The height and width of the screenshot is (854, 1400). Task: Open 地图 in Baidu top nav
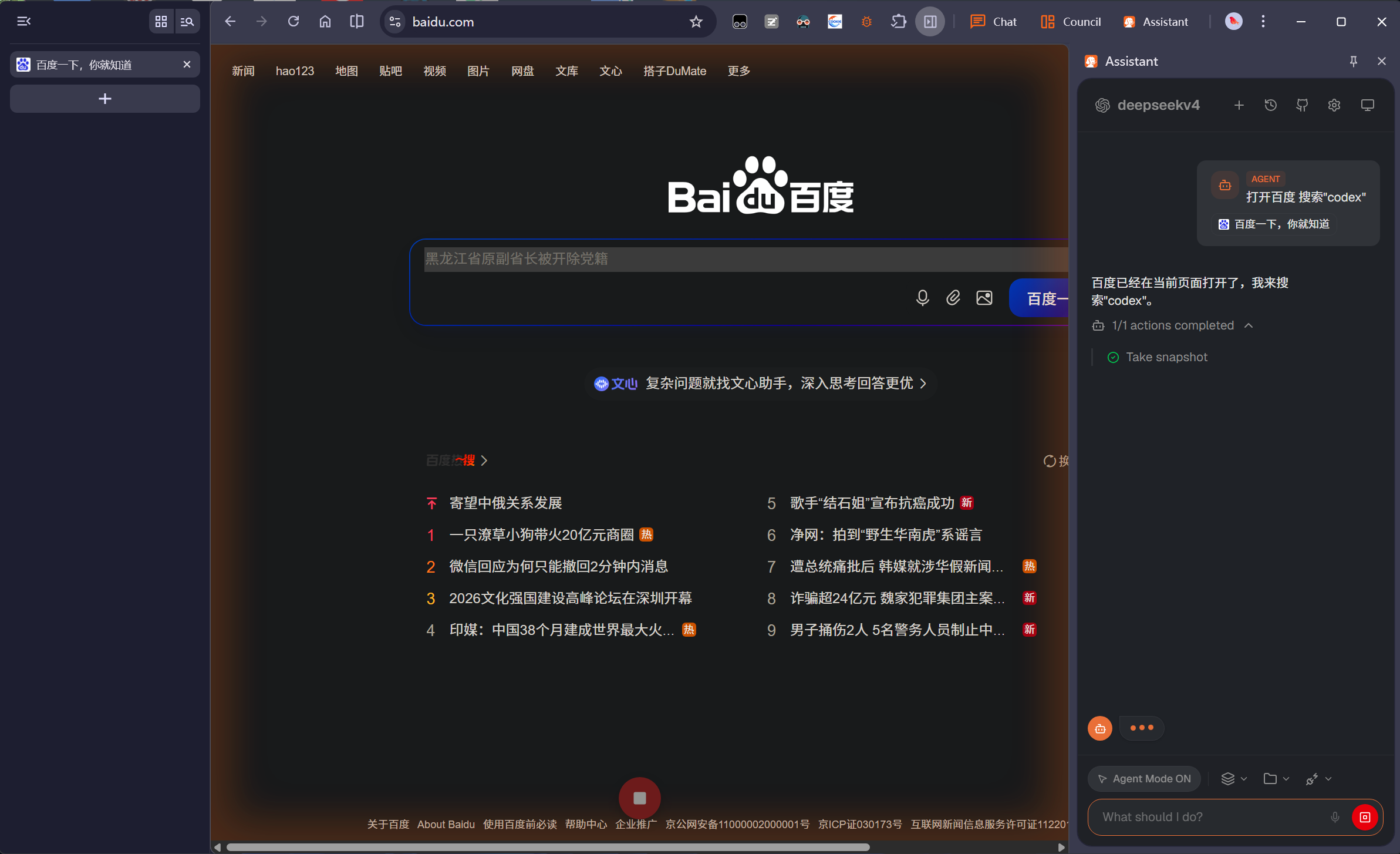click(346, 71)
